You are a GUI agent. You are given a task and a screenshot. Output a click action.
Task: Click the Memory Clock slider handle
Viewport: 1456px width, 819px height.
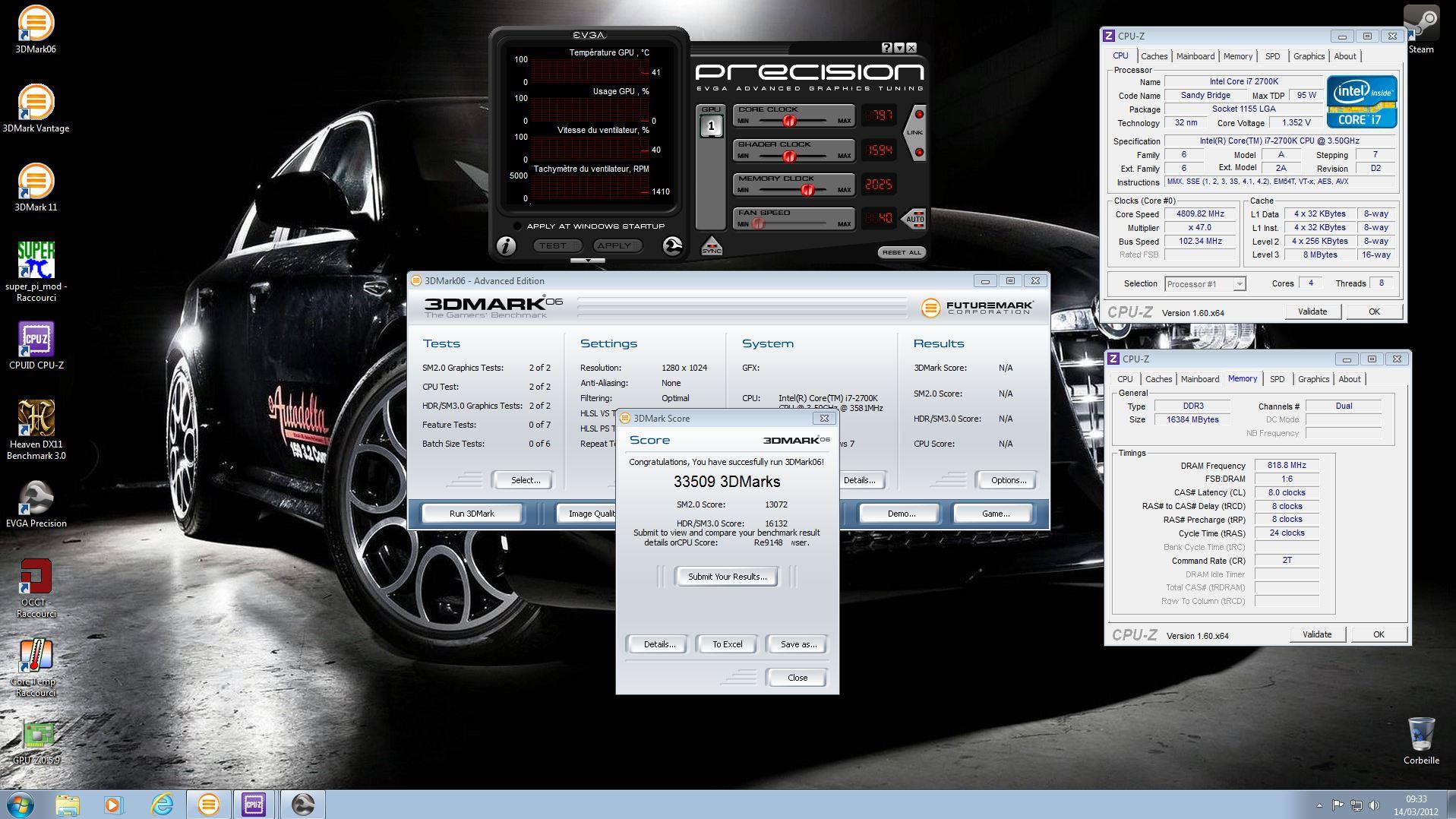(807, 190)
